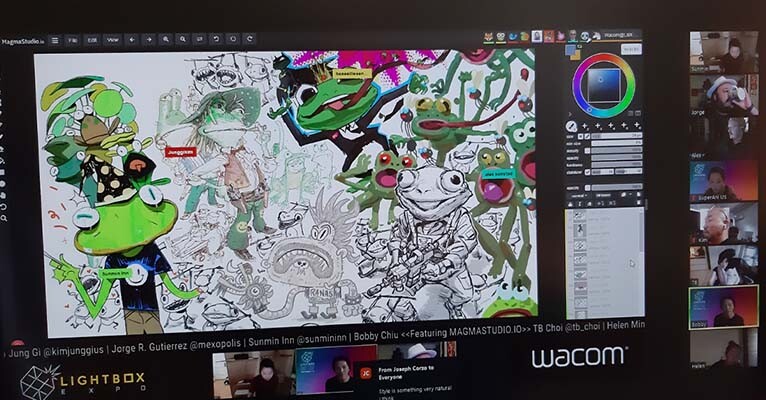Select the unicorn user avatar
This screenshot has height=400, width=766.
596,36
